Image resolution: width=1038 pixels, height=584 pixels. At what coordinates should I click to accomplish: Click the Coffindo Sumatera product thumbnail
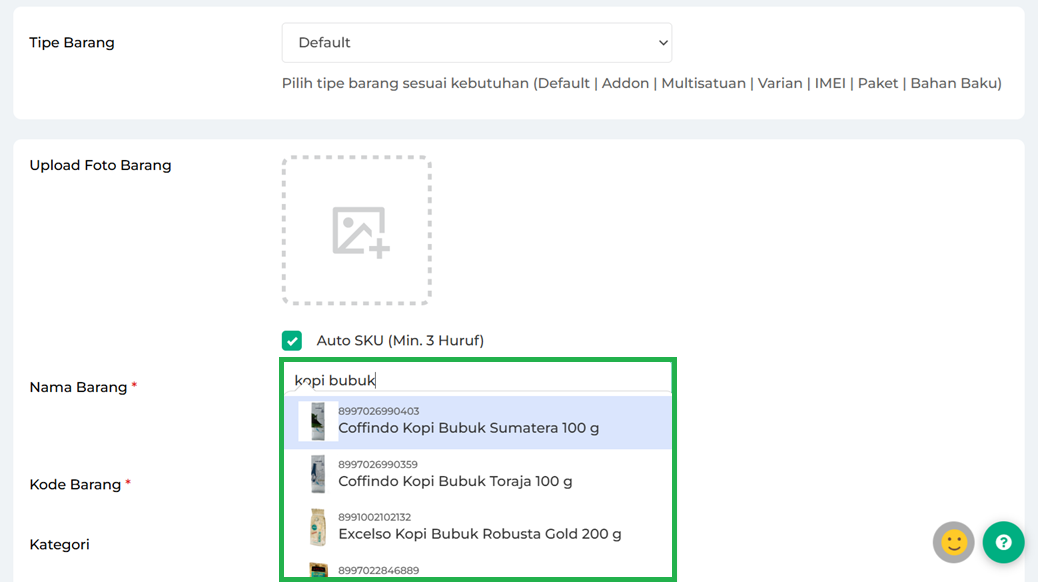(318, 422)
